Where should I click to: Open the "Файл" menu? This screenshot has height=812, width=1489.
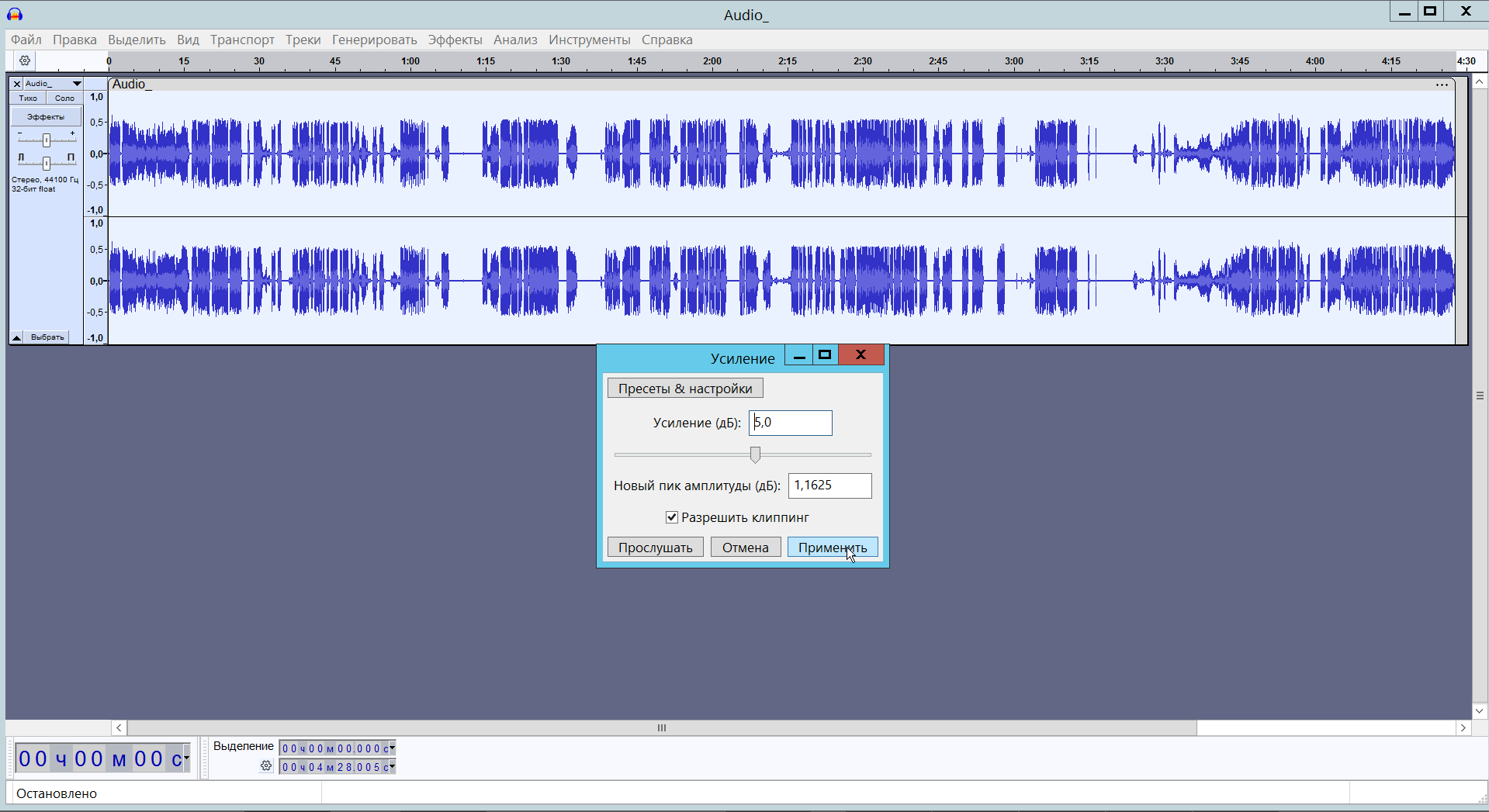click(26, 40)
